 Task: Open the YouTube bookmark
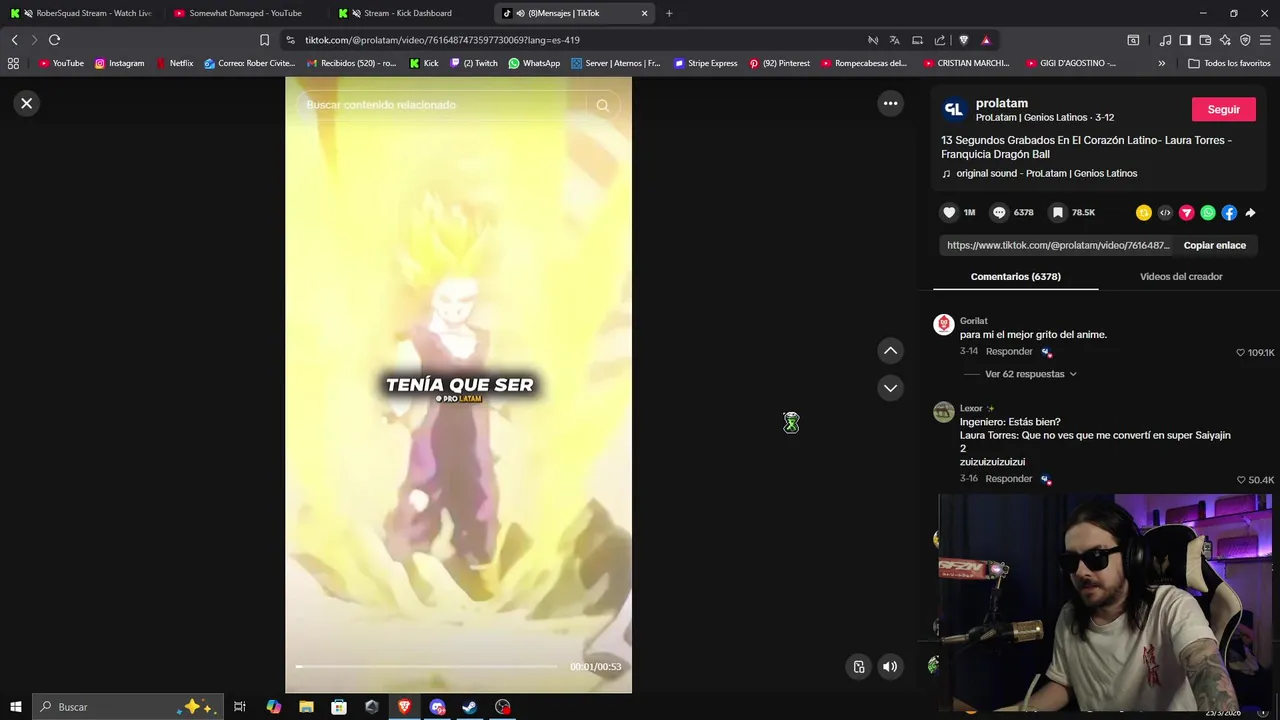click(61, 63)
